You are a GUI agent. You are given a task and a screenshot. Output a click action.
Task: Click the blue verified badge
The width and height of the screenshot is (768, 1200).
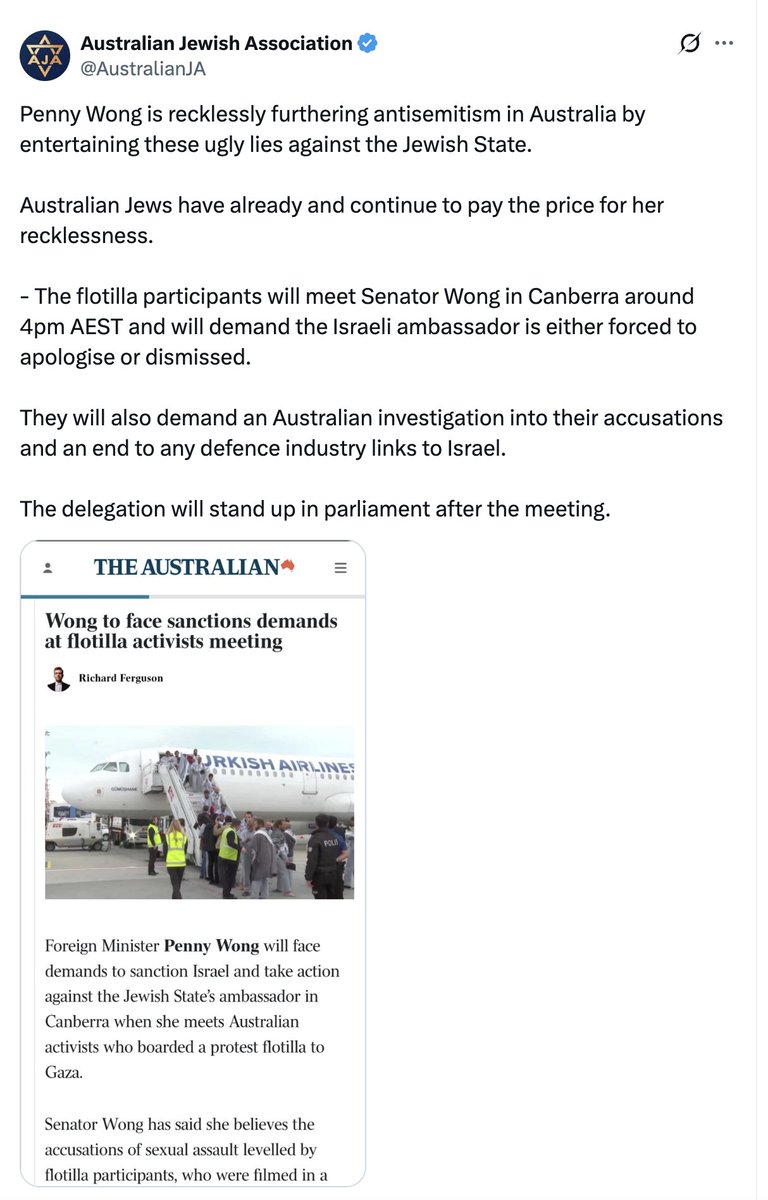[x=367, y=43]
